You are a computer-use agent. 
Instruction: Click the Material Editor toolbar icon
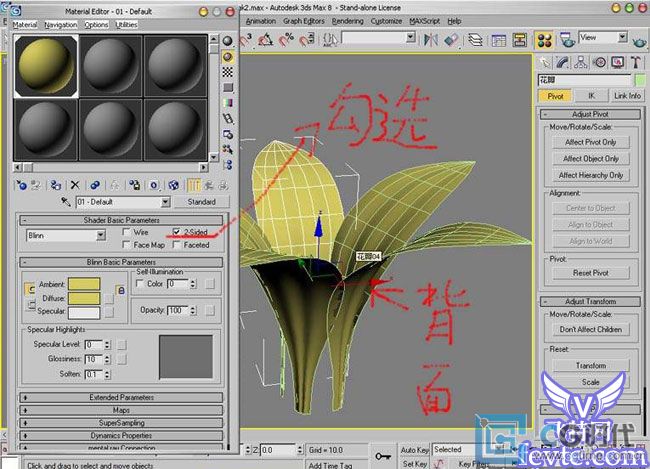544,40
